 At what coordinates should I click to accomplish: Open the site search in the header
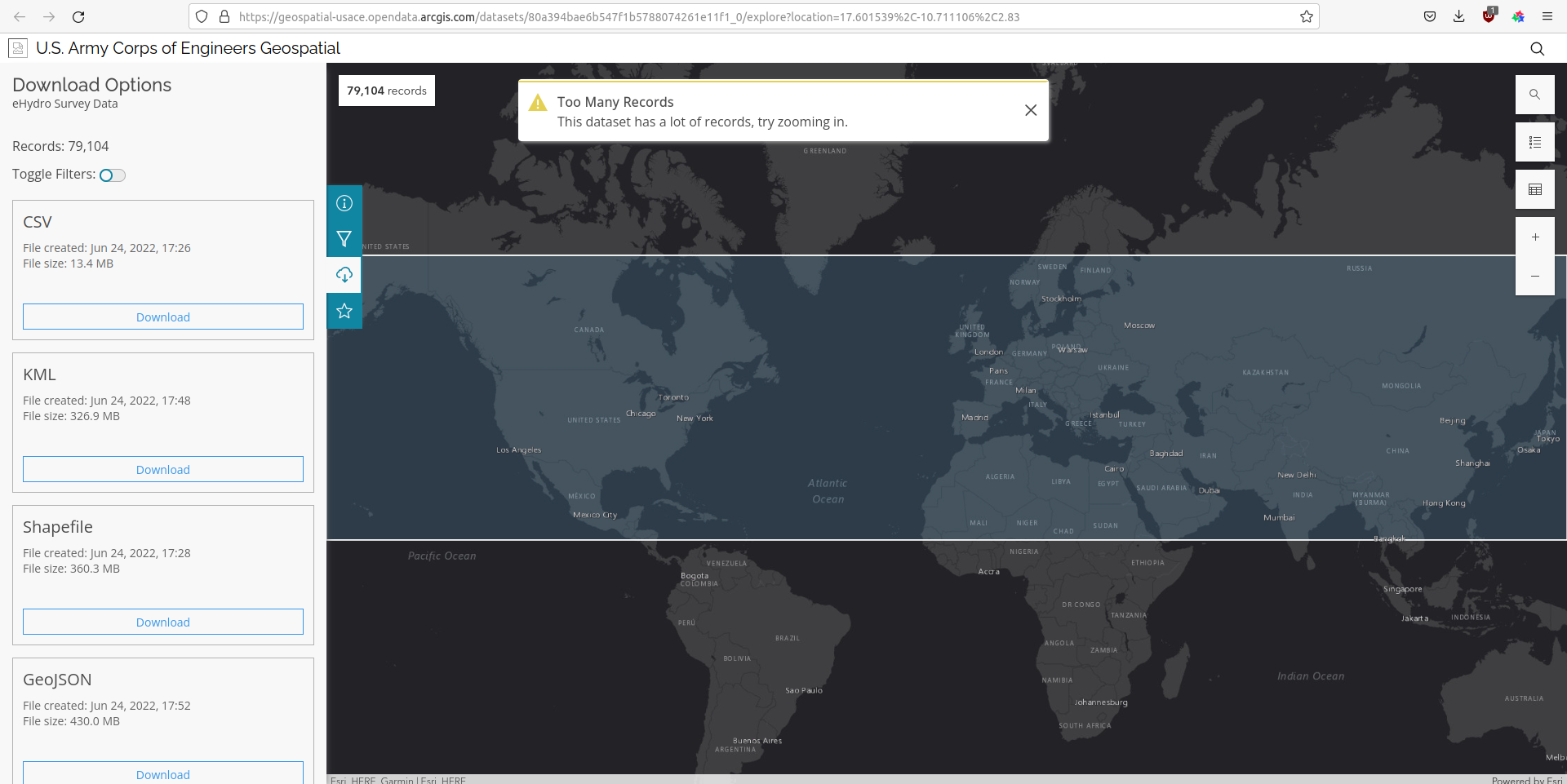[x=1538, y=48]
